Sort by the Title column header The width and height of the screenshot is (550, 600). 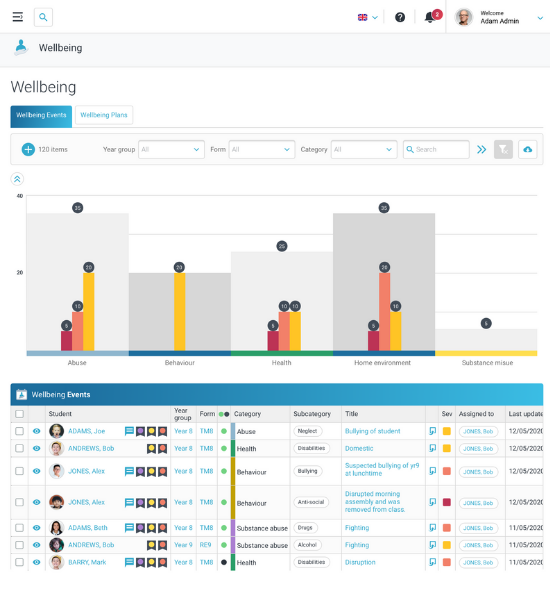(x=351, y=414)
